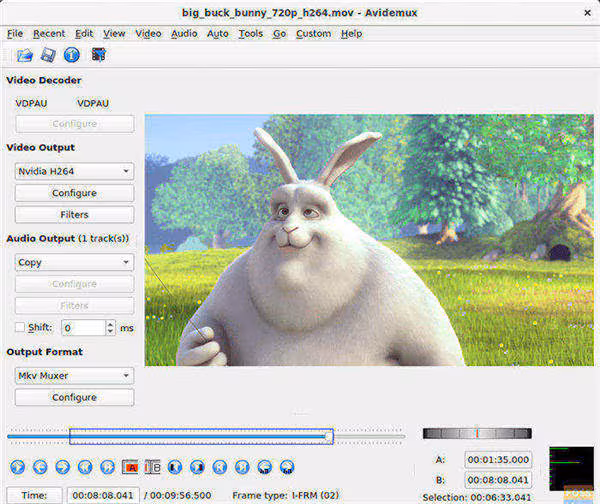Open the Video menu
Screen dimensions: 600x504
pyautogui.click(x=148, y=34)
